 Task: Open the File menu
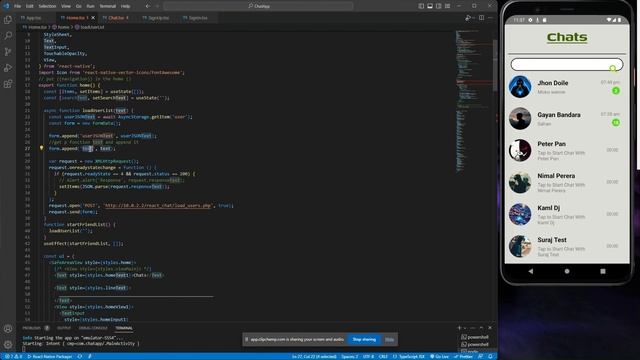(x=18, y=6)
